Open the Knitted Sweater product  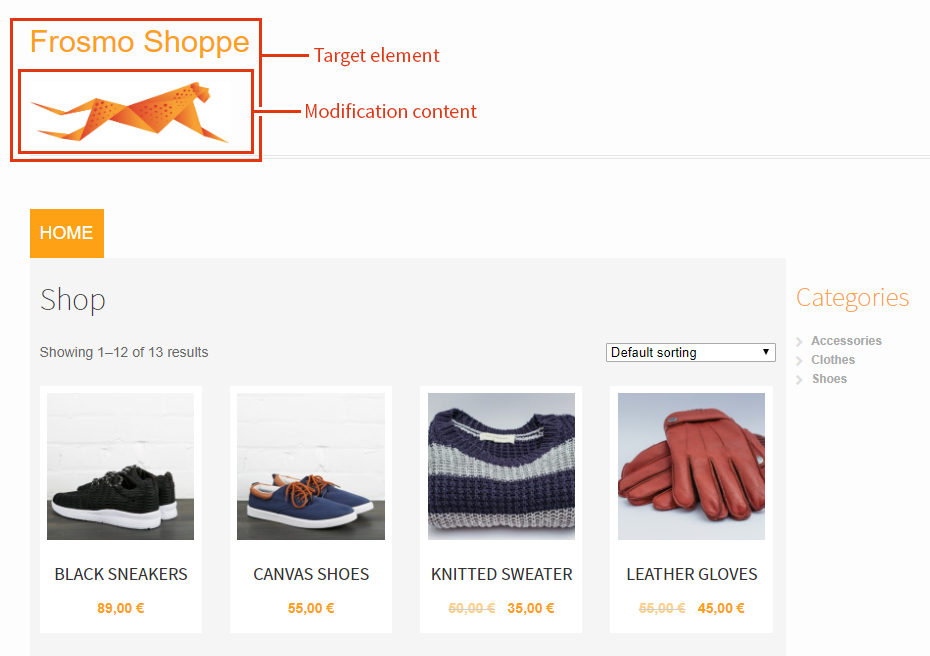501,574
